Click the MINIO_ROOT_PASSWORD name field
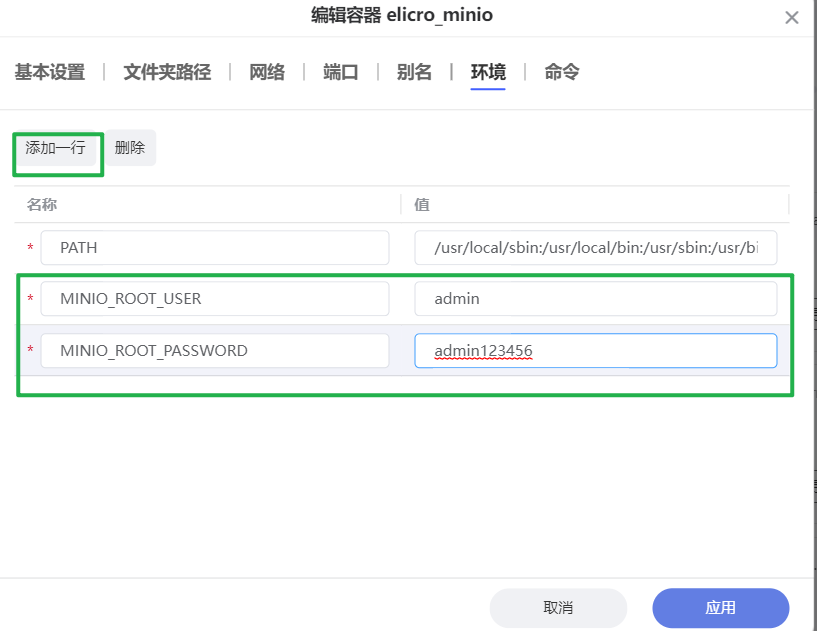This screenshot has width=817, height=631. point(214,350)
